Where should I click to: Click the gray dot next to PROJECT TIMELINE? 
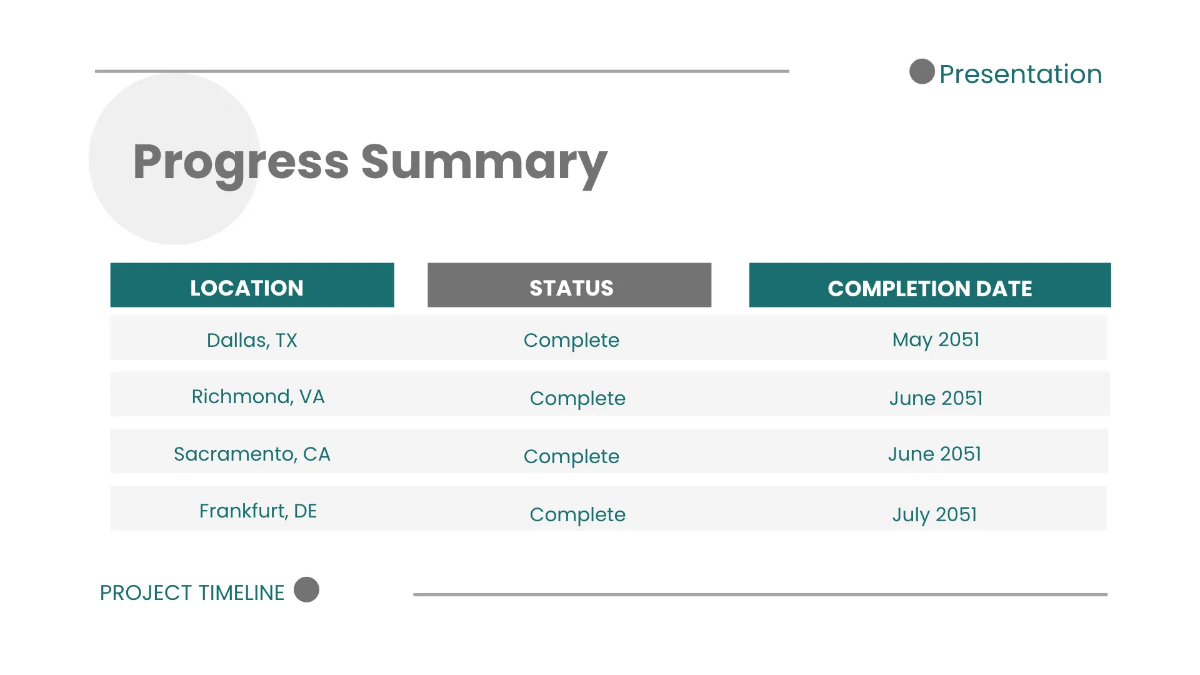[x=307, y=590]
